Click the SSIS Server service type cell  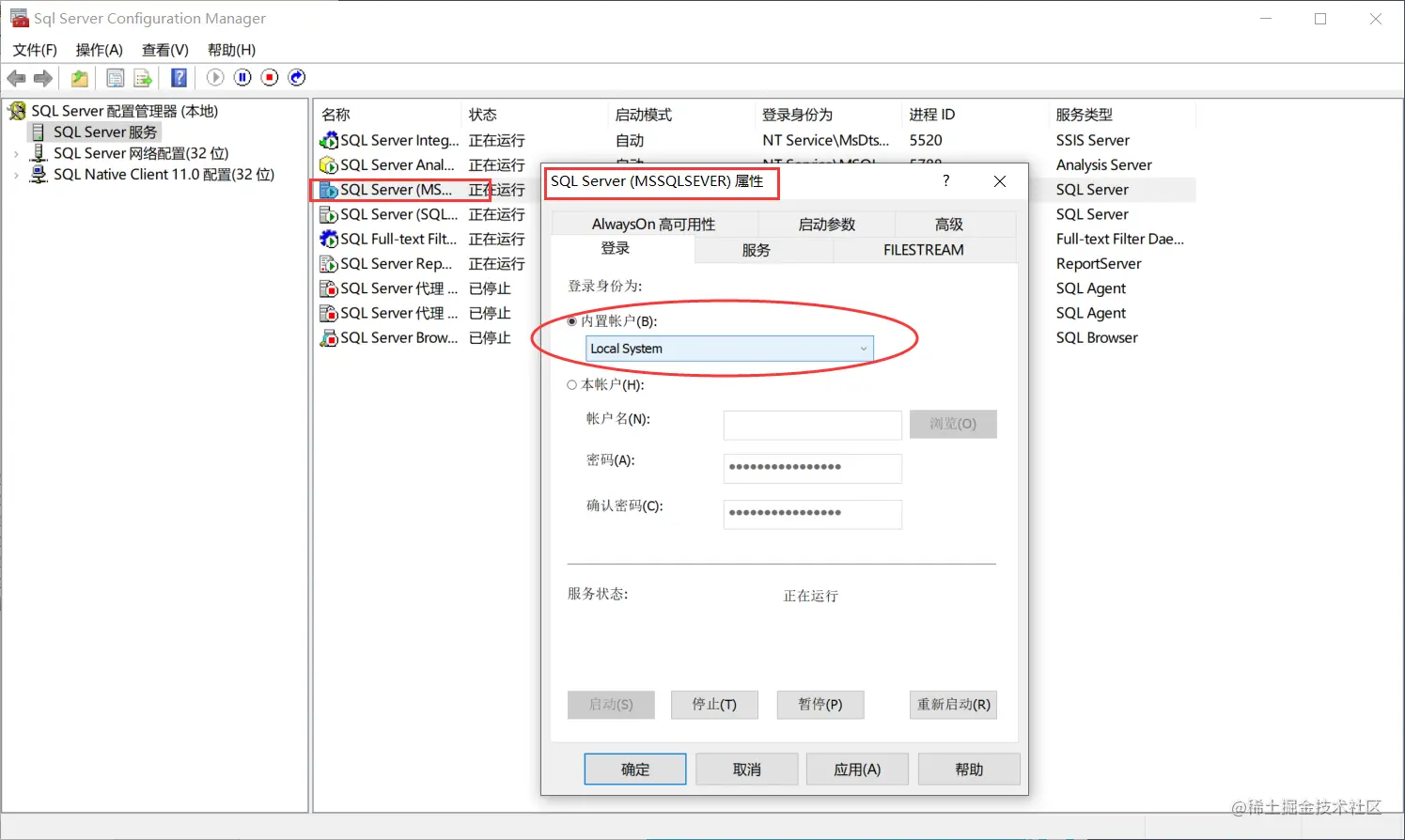point(1093,141)
